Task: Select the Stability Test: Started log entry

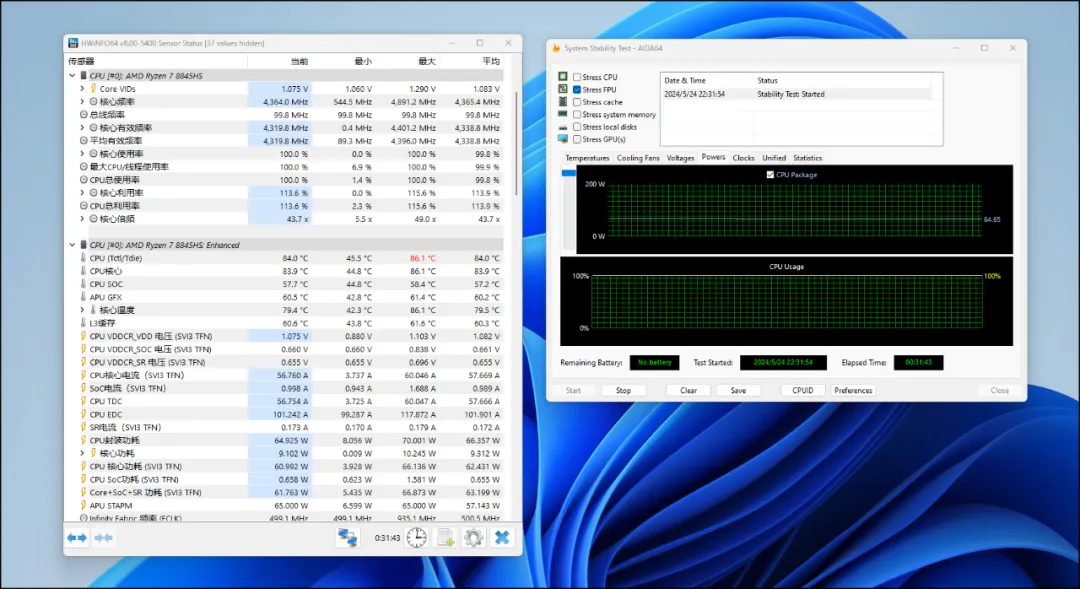Action: click(796, 94)
